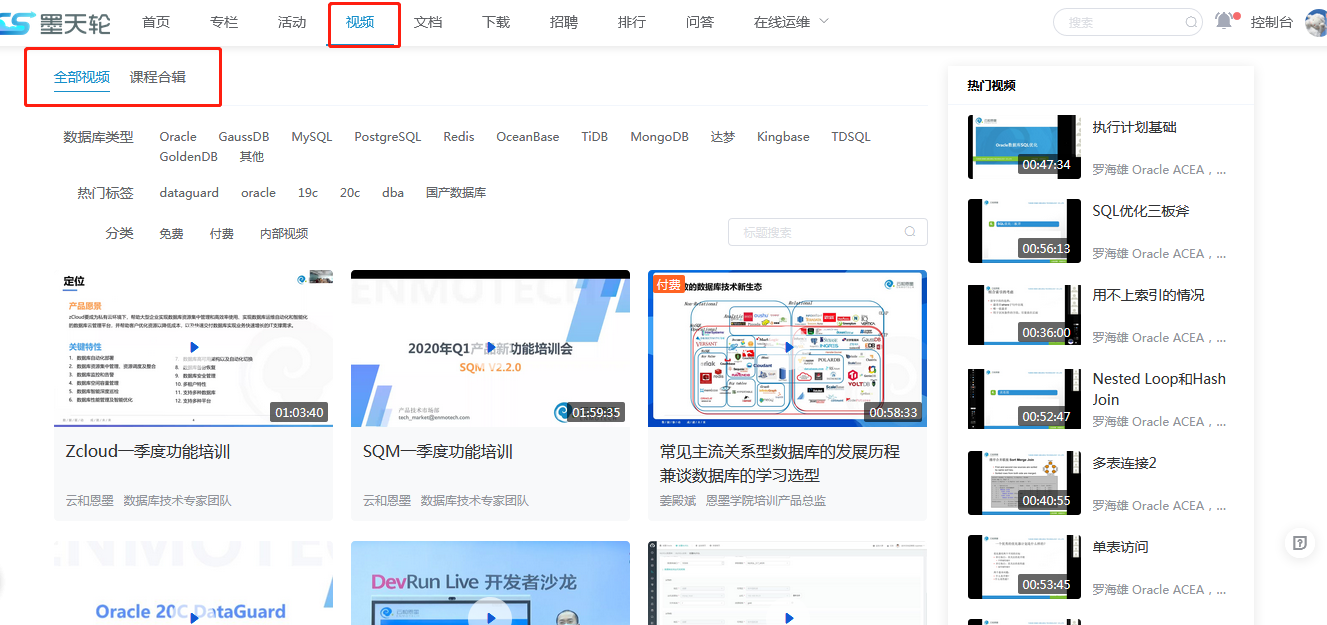Filter videos by 付费
The height and width of the screenshot is (625, 1327).
(x=222, y=233)
